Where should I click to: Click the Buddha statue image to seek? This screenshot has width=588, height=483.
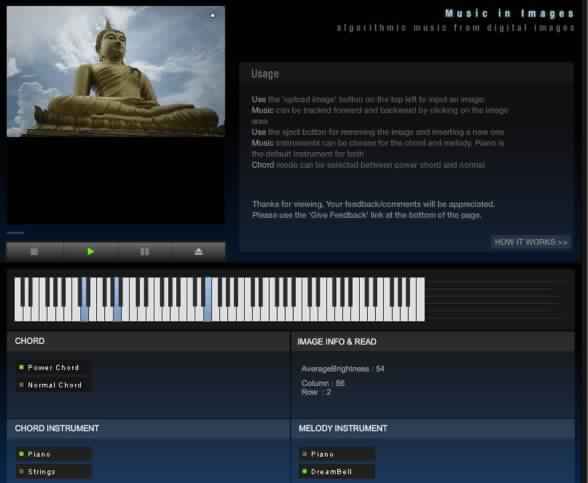tap(116, 71)
